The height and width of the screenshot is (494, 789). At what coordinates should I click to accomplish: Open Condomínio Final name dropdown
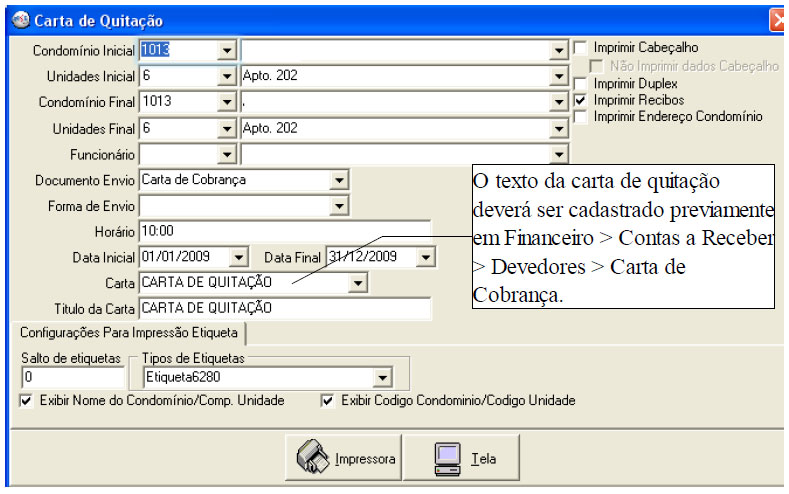(x=559, y=102)
